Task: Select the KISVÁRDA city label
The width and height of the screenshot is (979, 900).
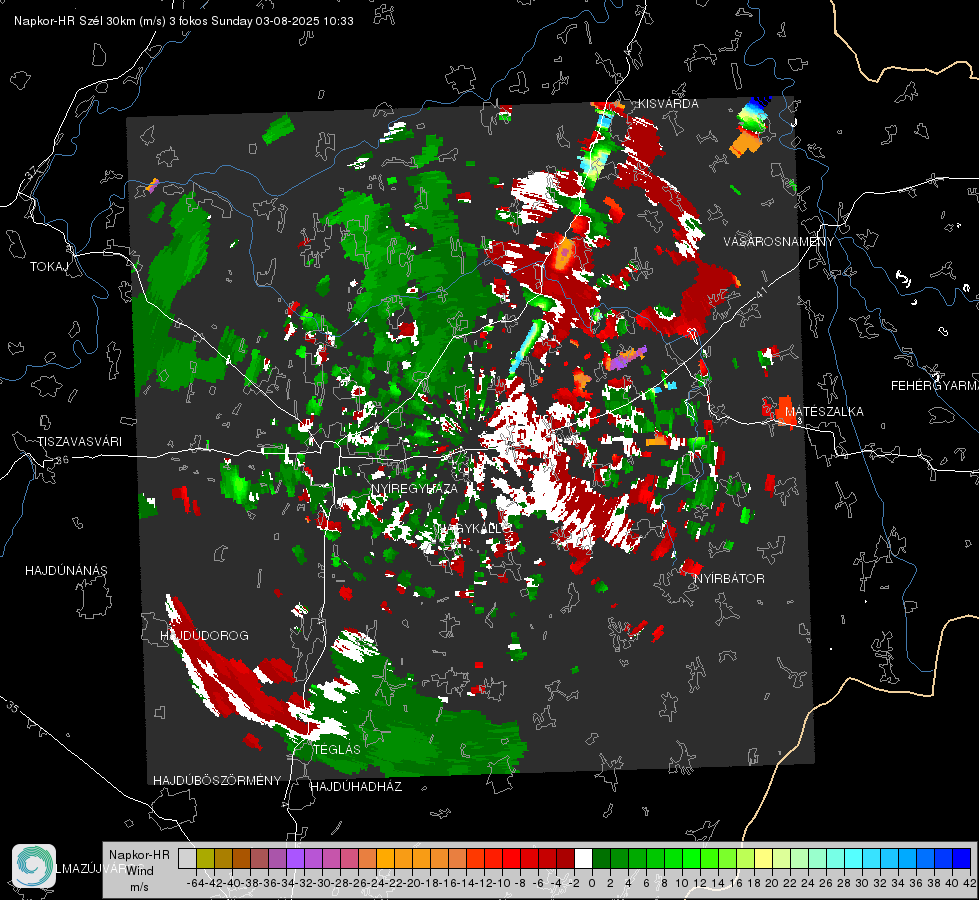Action: tap(668, 104)
